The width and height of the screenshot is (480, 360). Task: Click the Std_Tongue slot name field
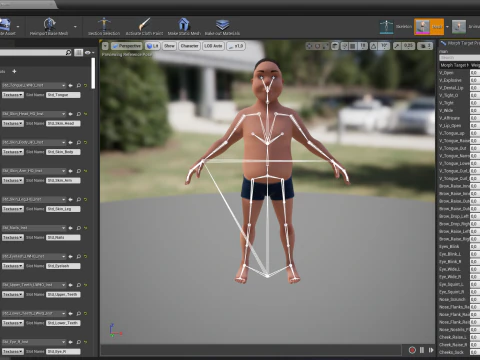[x=63, y=95]
